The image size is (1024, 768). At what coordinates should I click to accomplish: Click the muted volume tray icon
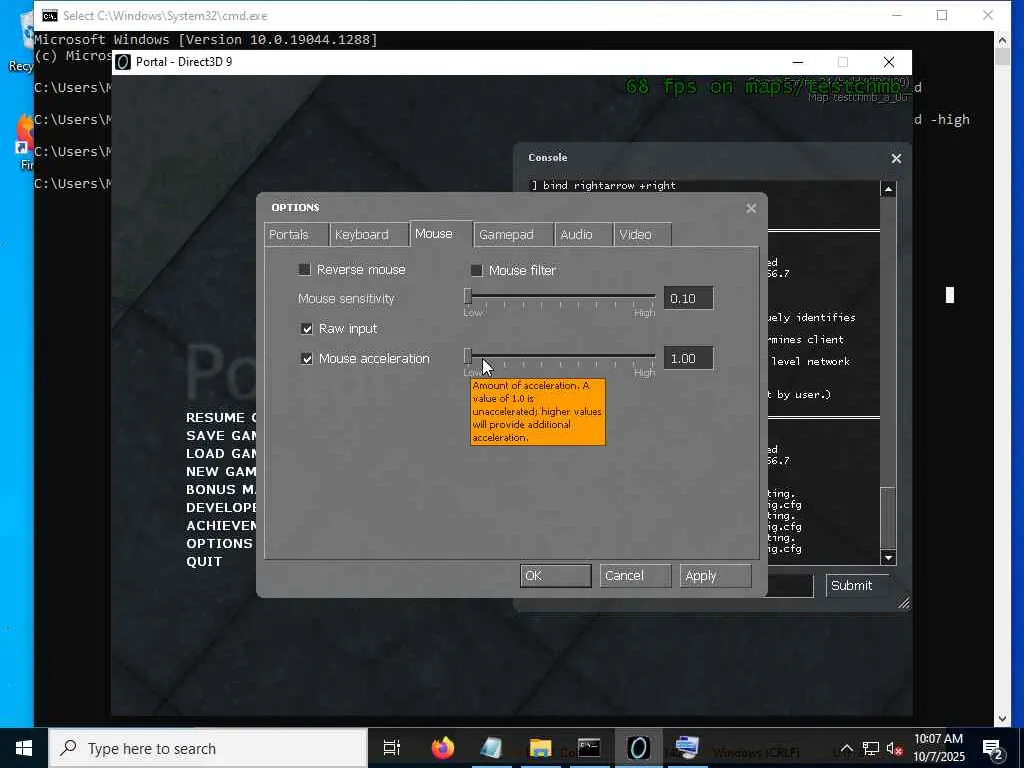[x=894, y=748]
